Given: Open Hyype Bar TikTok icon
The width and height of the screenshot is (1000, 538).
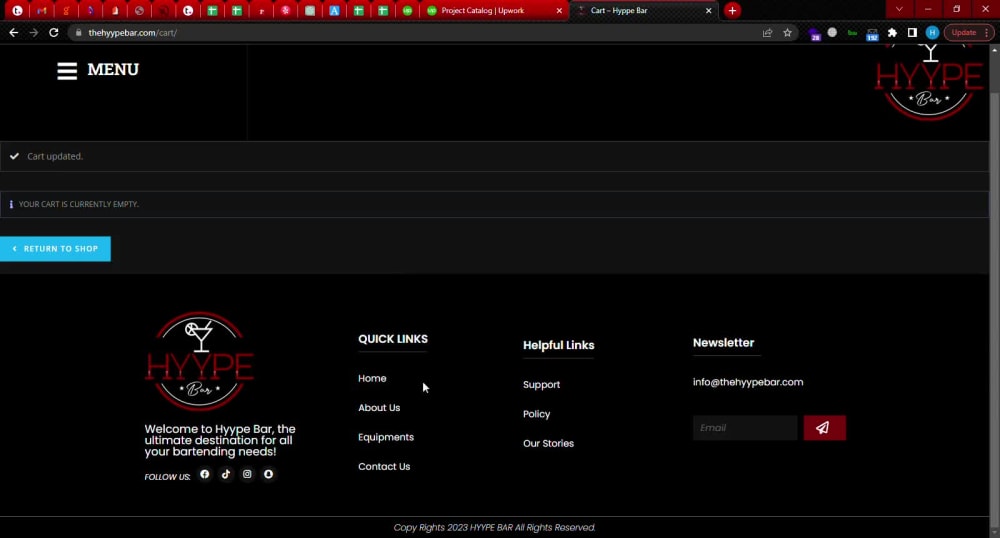Looking at the screenshot, I should [226, 474].
